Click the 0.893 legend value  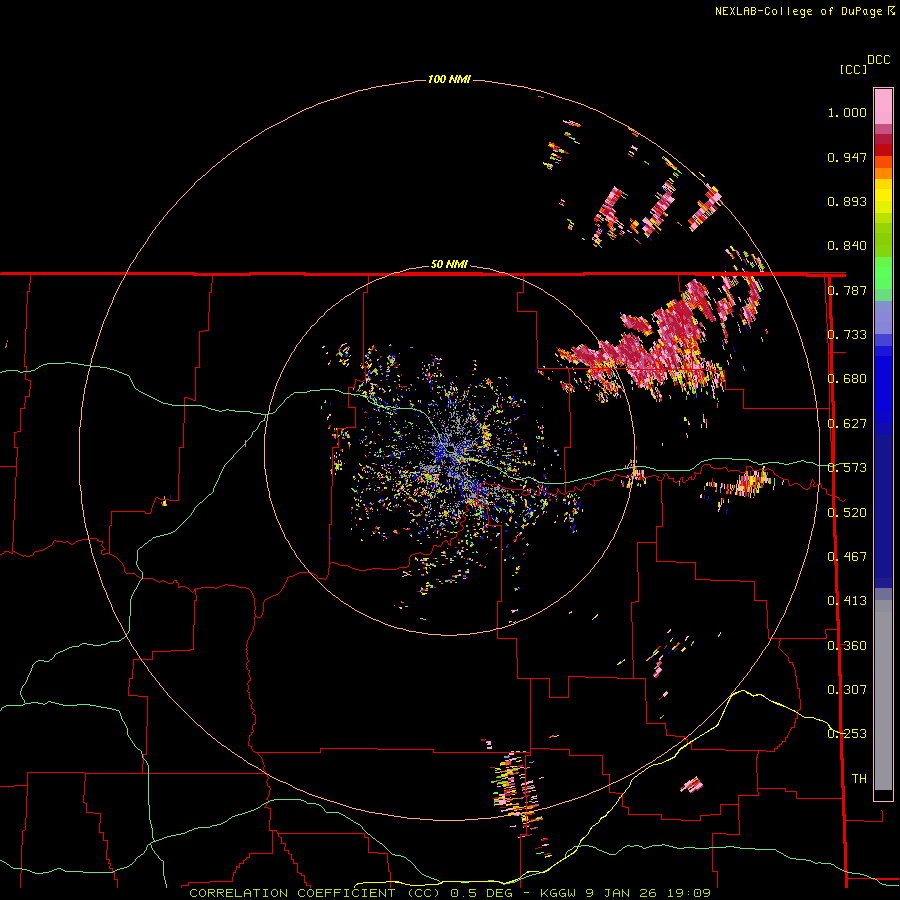[x=847, y=201]
